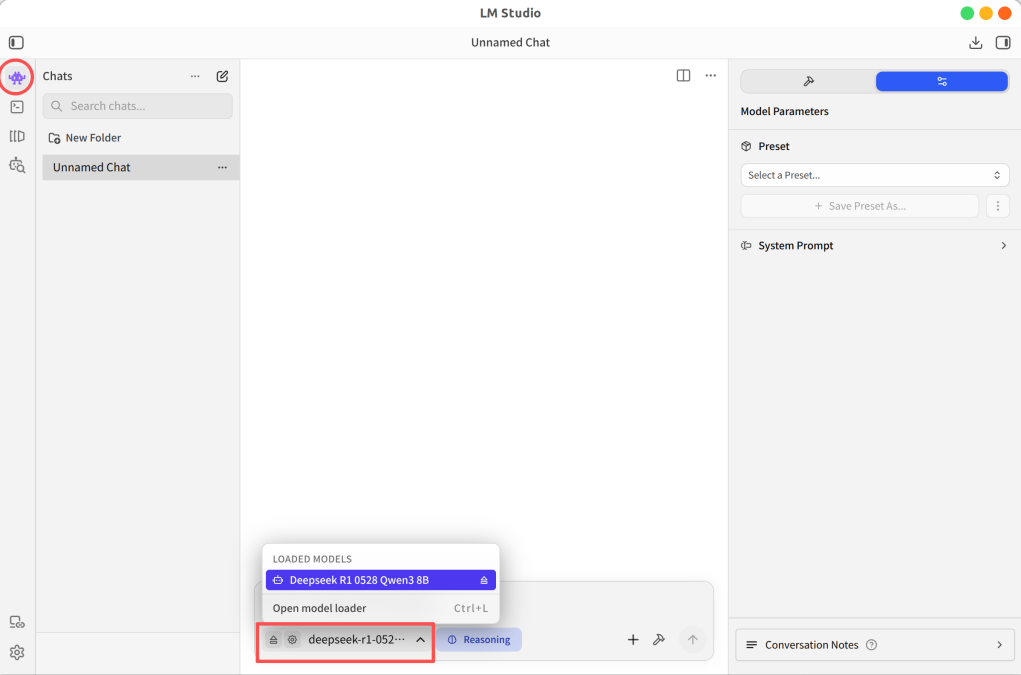Open the Chat section in sidebar

coord(17,77)
